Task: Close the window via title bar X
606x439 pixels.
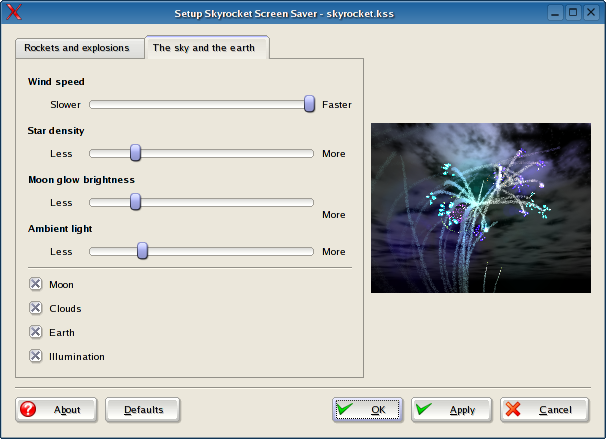Action: click(x=591, y=13)
